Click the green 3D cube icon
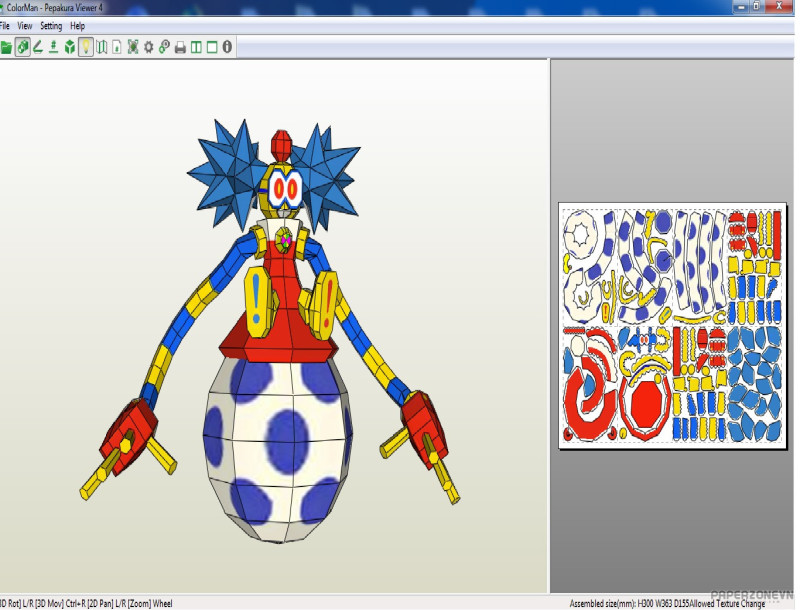This screenshot has width=800, height=610. click(69, 47)
